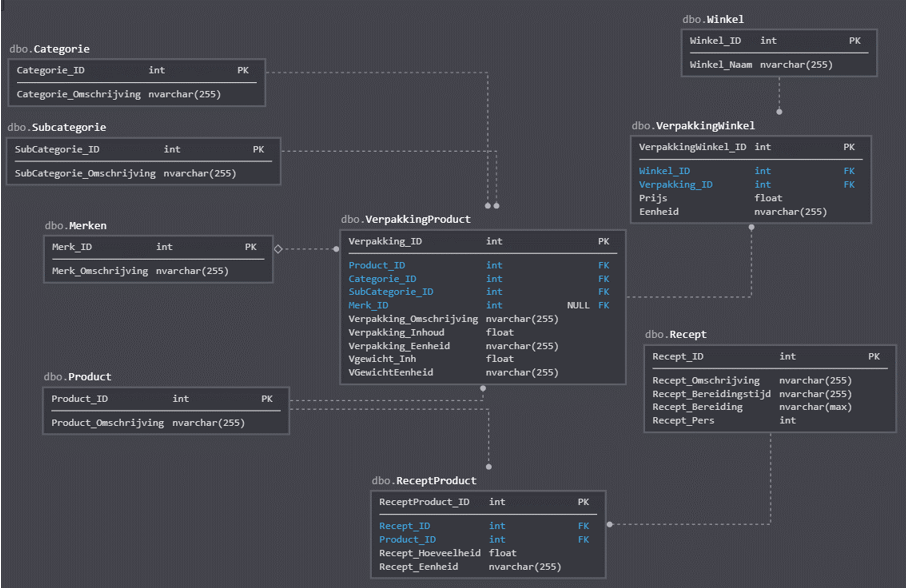Click the diamond connector next to Merken table
The height and width of the screenshot is (588, 906).
point(279,249)
